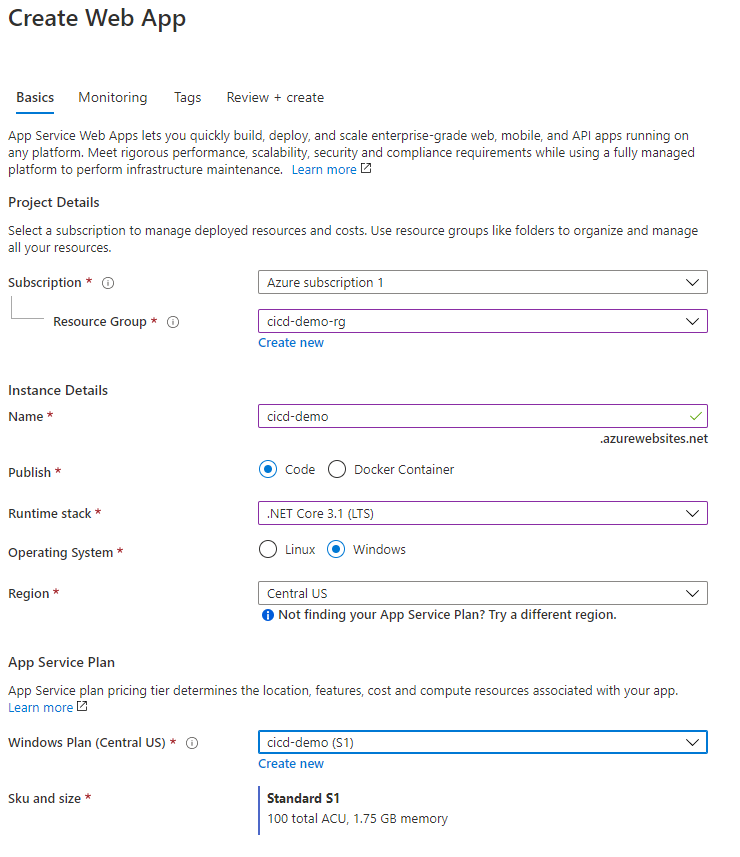This screenshot has width=740, height=857.
Task: Click the Resource Group info icon
Action: tap(173, 322)
